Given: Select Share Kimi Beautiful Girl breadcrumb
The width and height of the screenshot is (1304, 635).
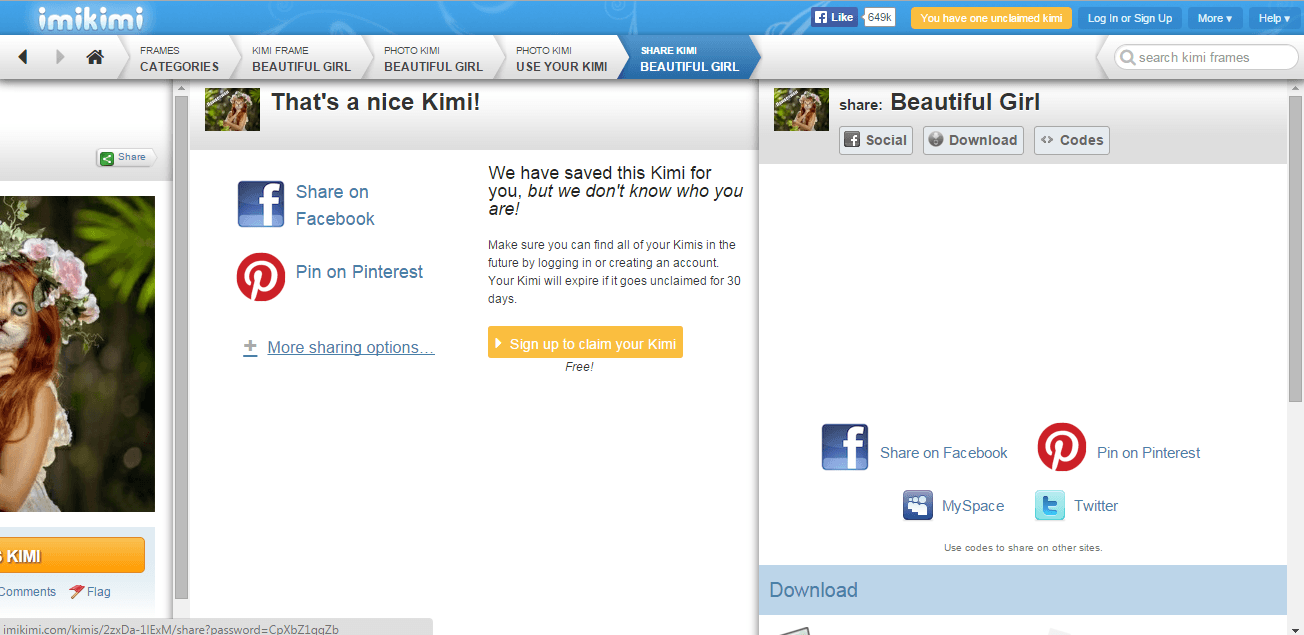Looking at the screenshot, I should 689,58.
